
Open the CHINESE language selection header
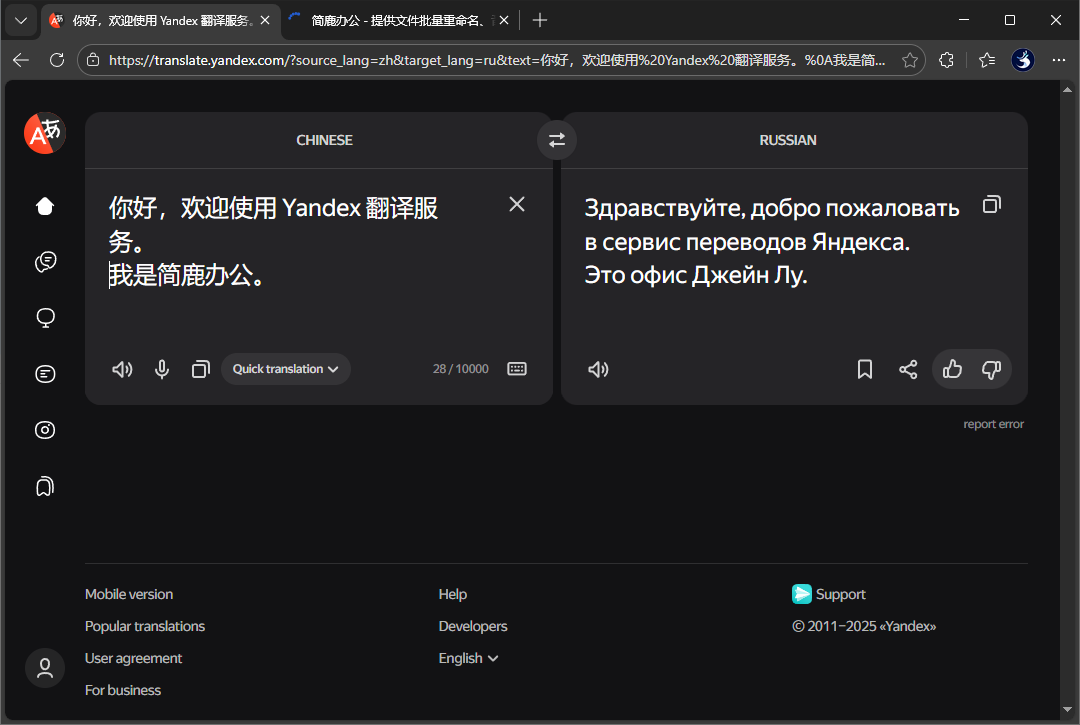[324, 140]
